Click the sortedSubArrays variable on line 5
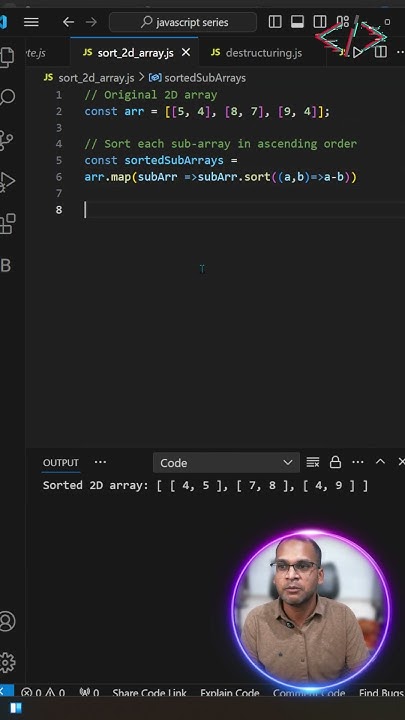Image resolution: width=405 pixels, height=720 pixels. pos(174,160)
